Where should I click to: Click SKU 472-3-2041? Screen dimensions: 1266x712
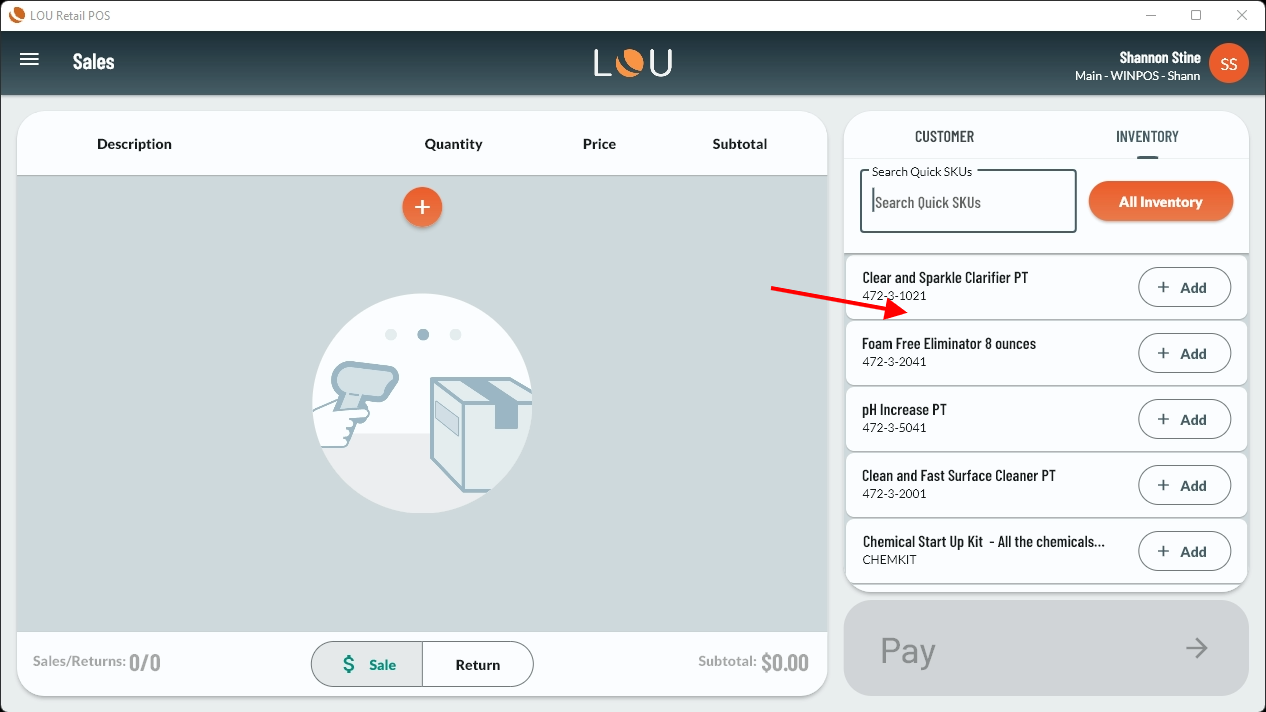(894, 362)
